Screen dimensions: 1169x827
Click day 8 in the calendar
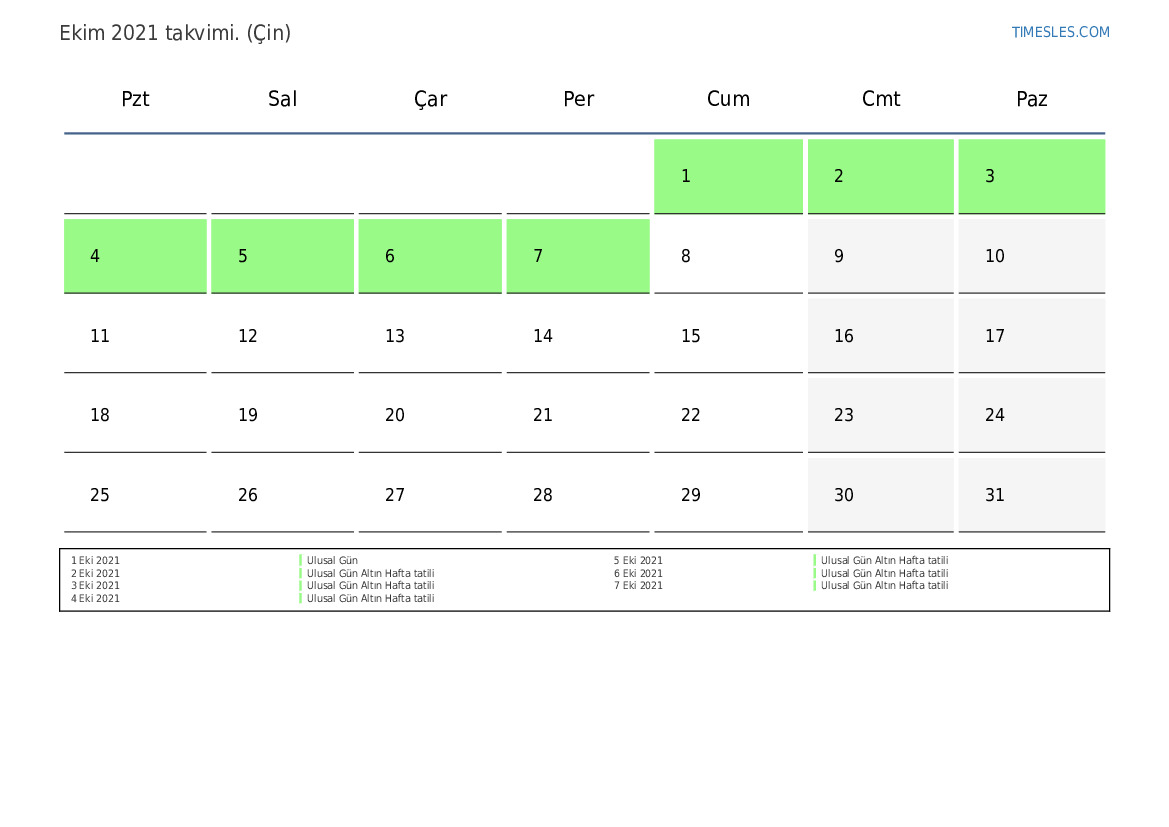(x=728, y=256)
